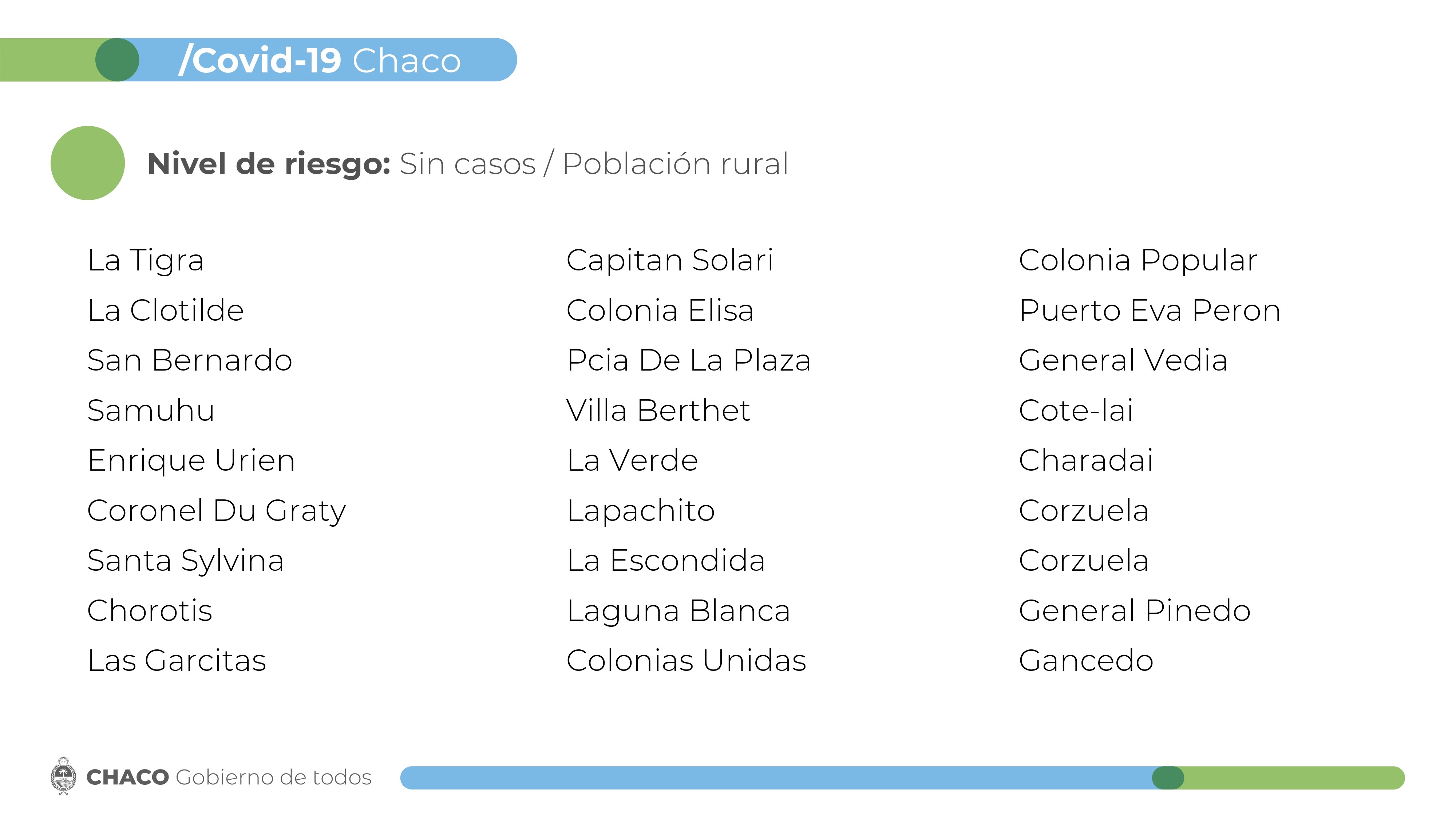The height and width of the screenshot is (819, 1456).
Task: Click the Las Garcitas entry
Action: click(x=177, y=660)
